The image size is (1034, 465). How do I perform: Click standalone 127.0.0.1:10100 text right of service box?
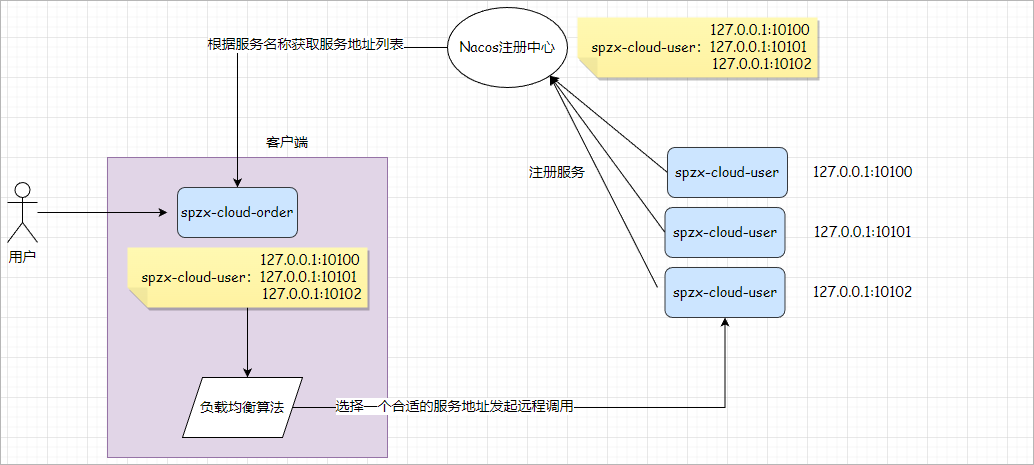(x=862, y=172)
